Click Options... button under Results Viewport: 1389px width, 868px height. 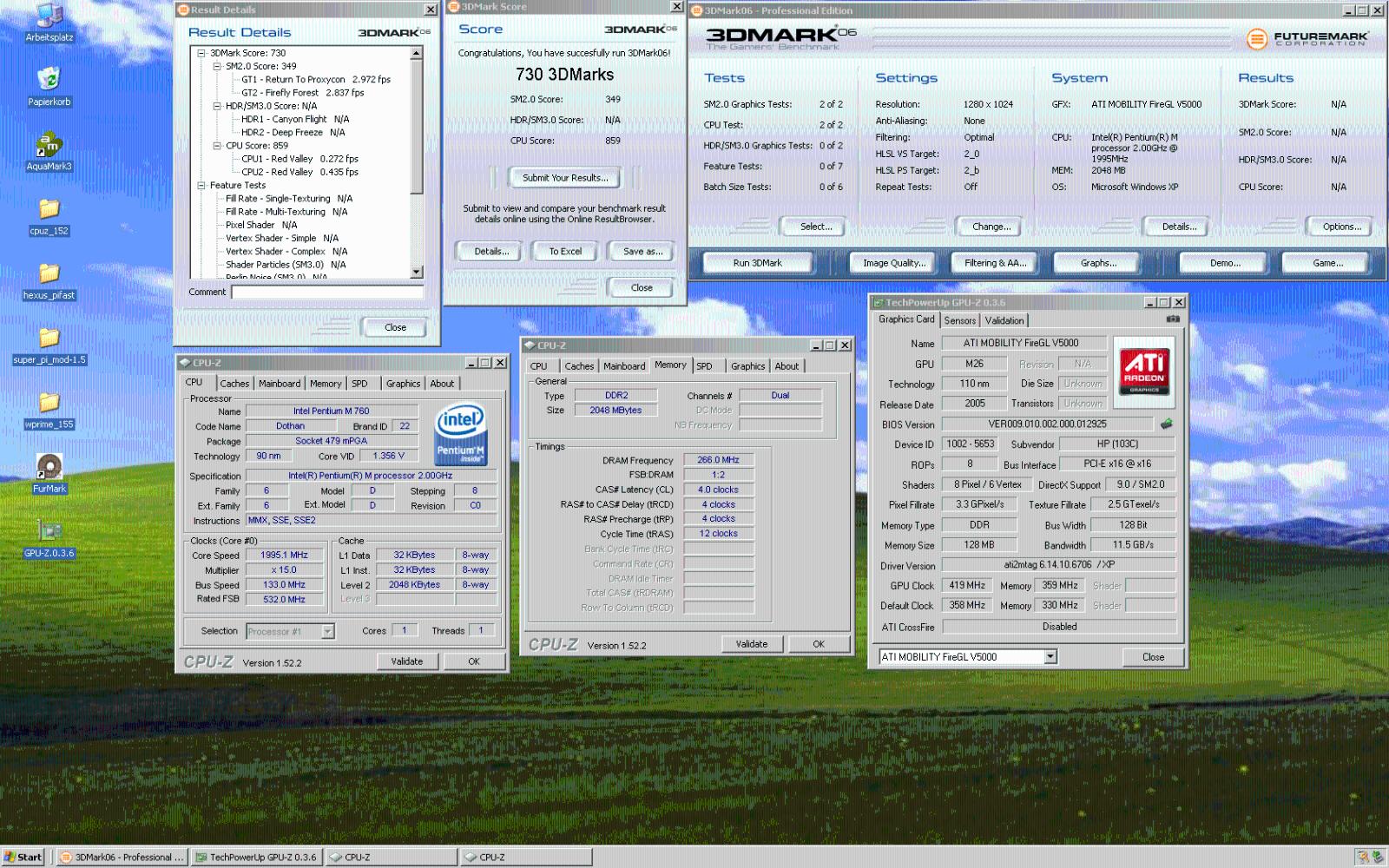(x=1341, y=227)
